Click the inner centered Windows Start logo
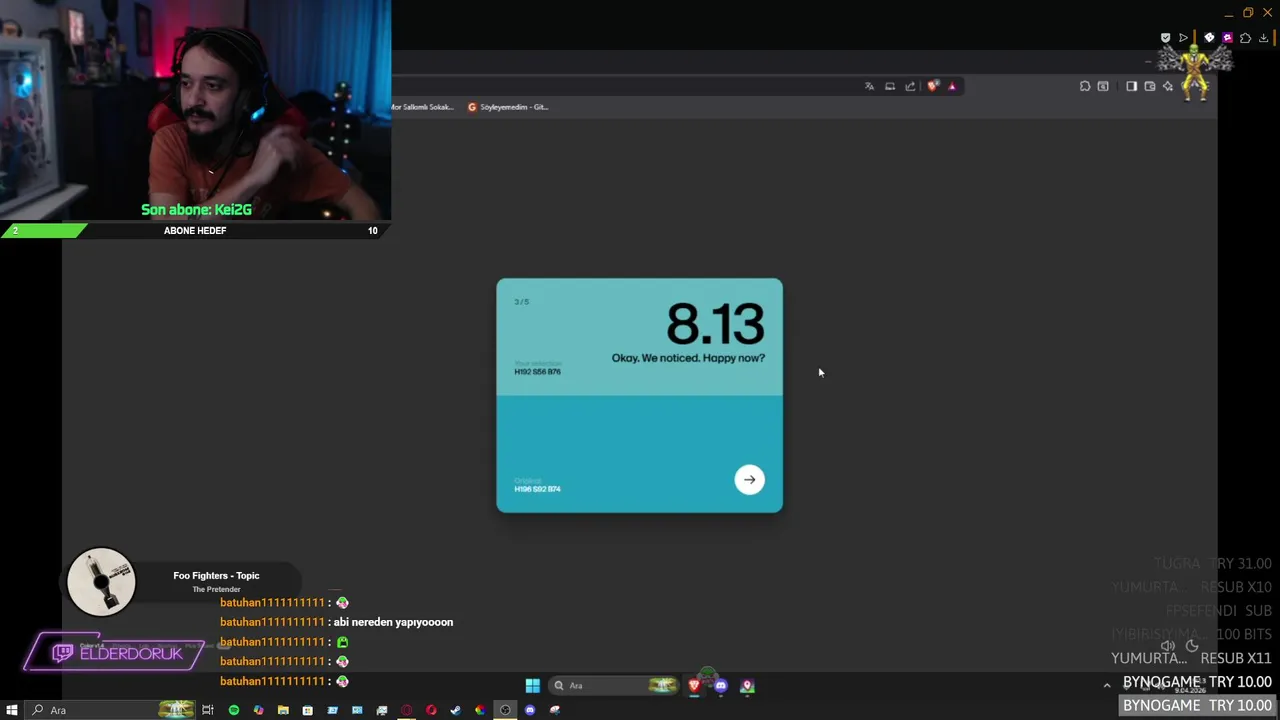This screenshot has height=720, width=1280. pos(533,686)
